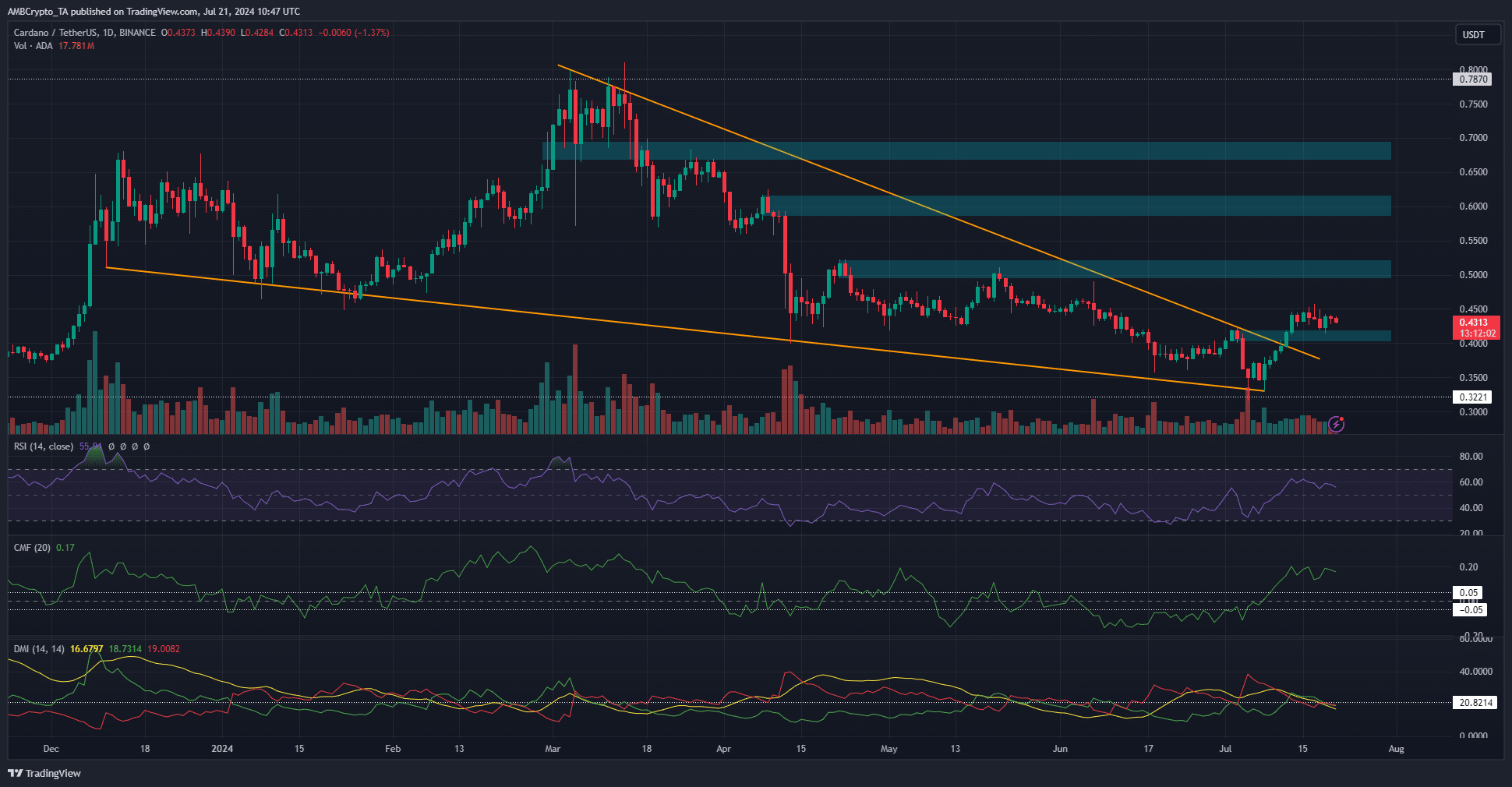The image size is (1512, 787).
Task: Click the 0.7870 price line label
Action: pos(1473,79)
